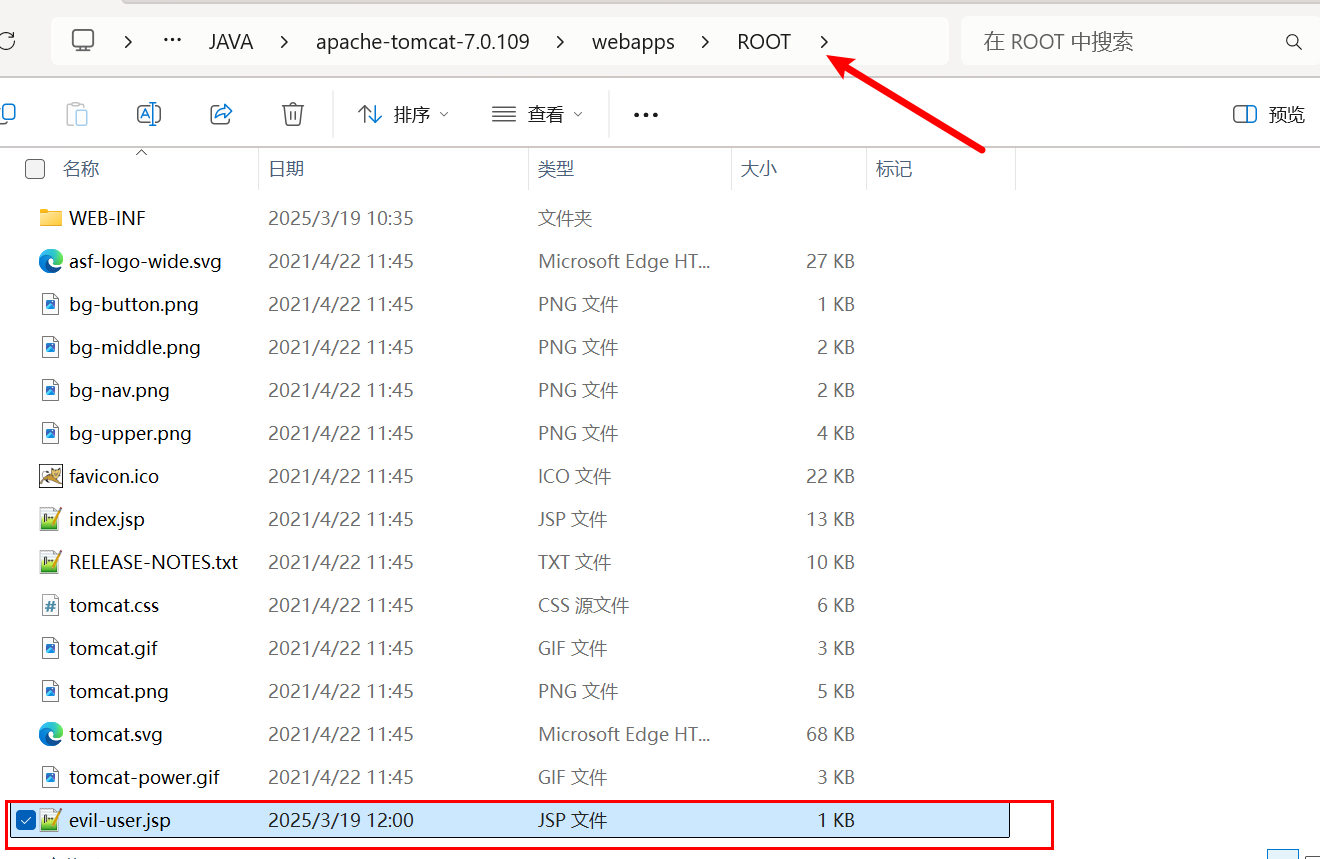The height and width of the screenshot is (859, 1320).
Task: Click the delete trash can icon
Action: pos(292,114)
